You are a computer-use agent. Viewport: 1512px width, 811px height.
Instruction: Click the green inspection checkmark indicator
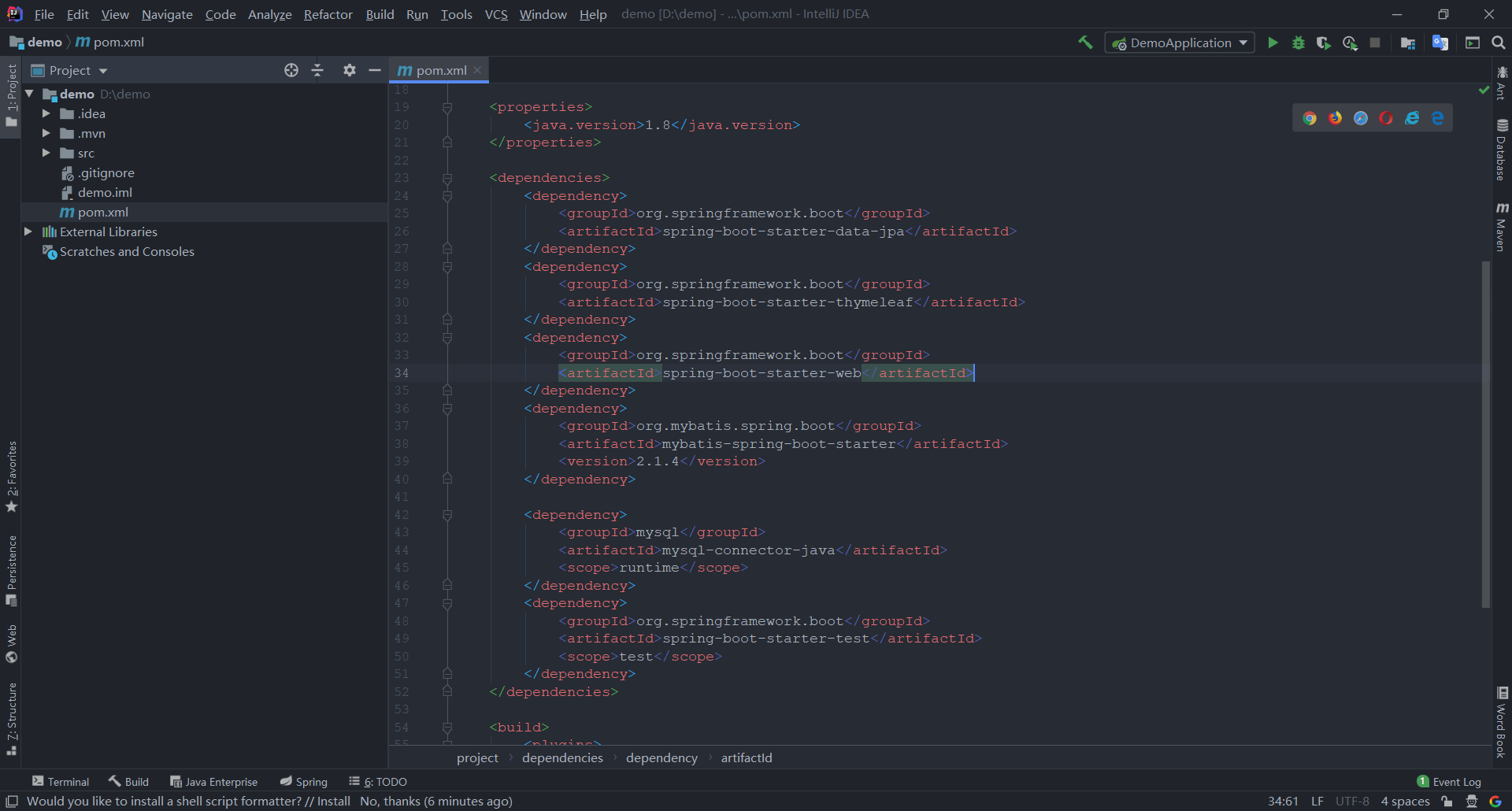(1484, 91)
